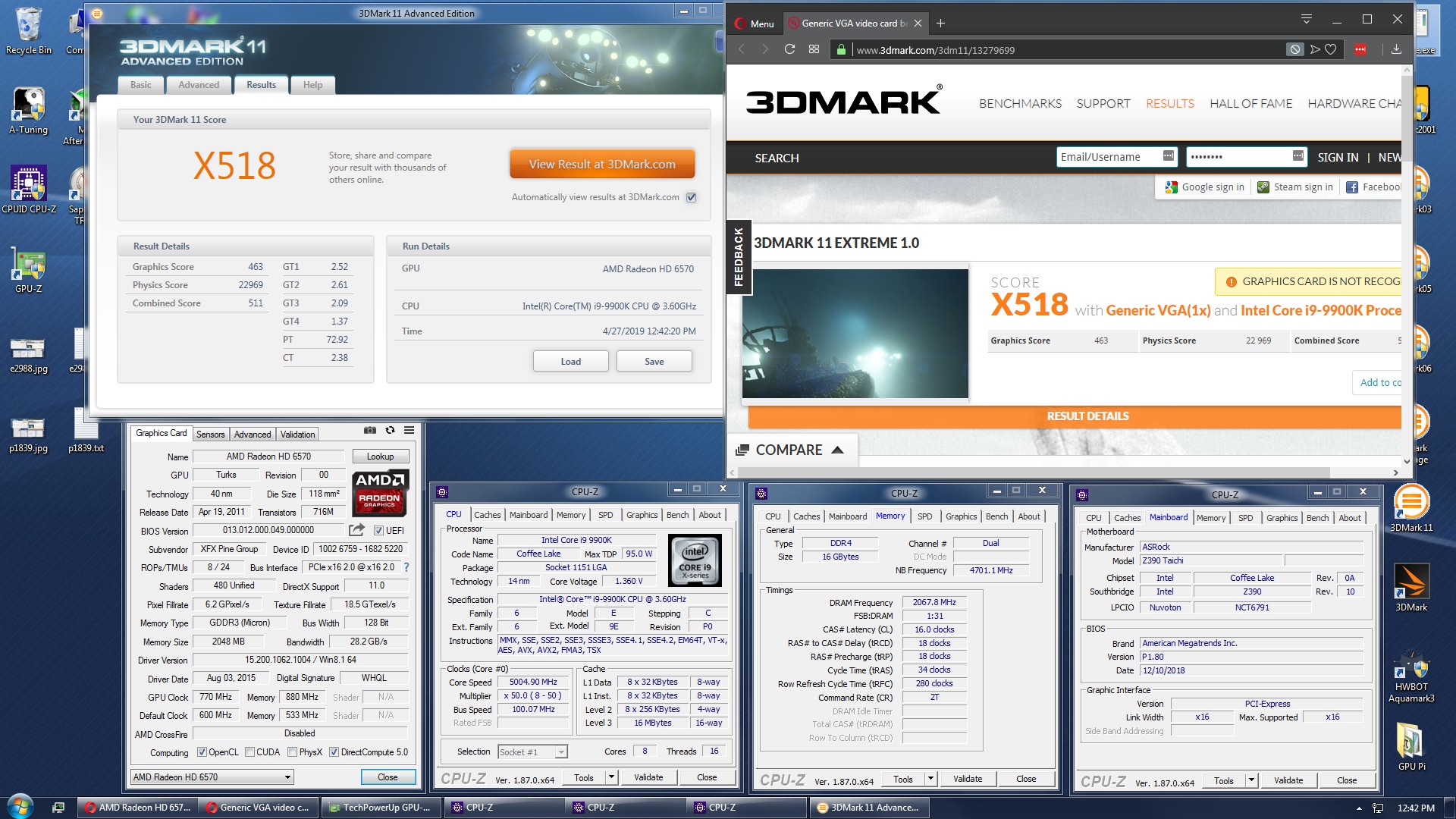
Task: Switch to Advanced tab in 3DMark 11
Action: click(x=199, y=85)
